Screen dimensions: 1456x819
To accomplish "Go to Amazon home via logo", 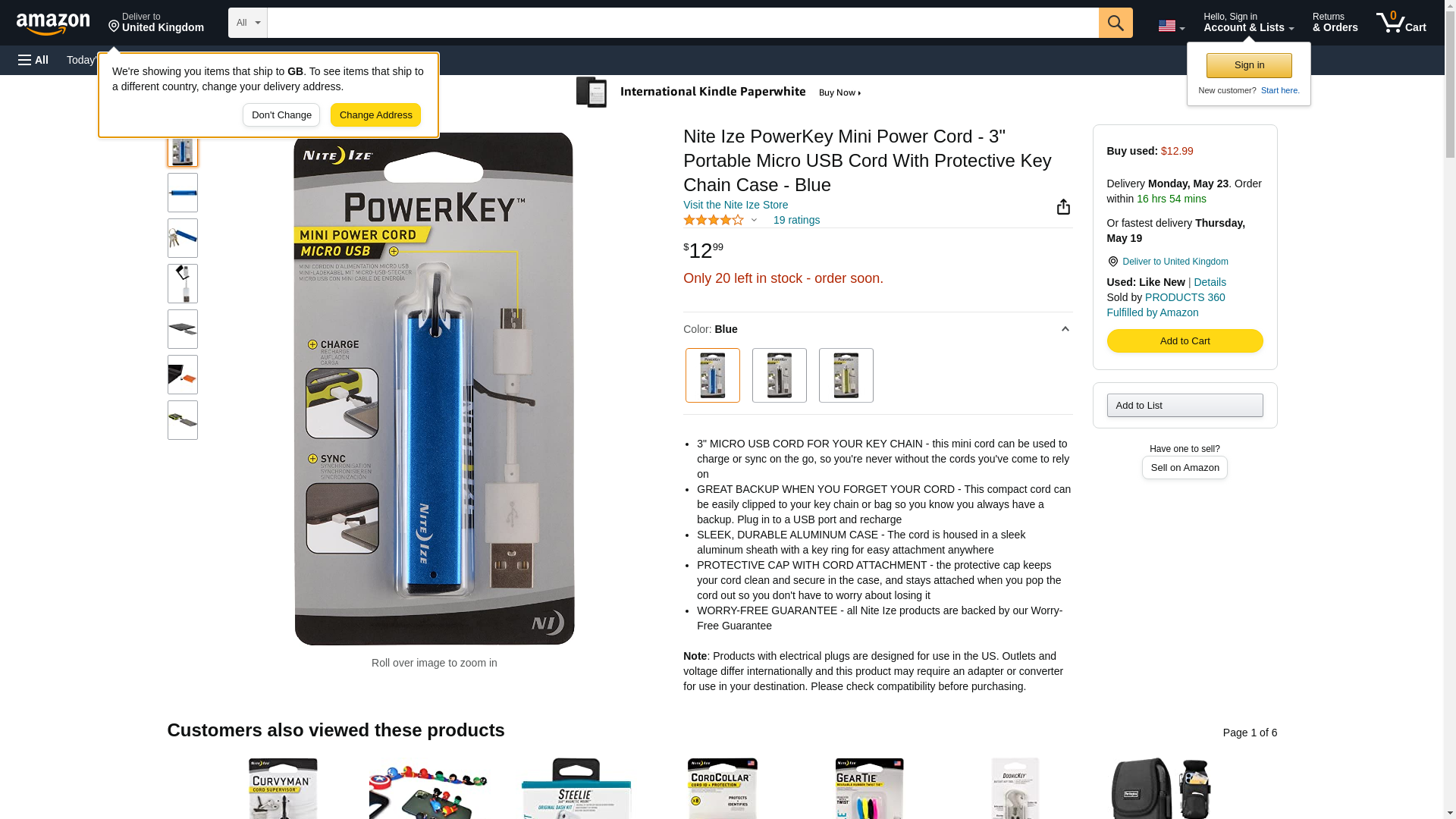I will 53,24.
